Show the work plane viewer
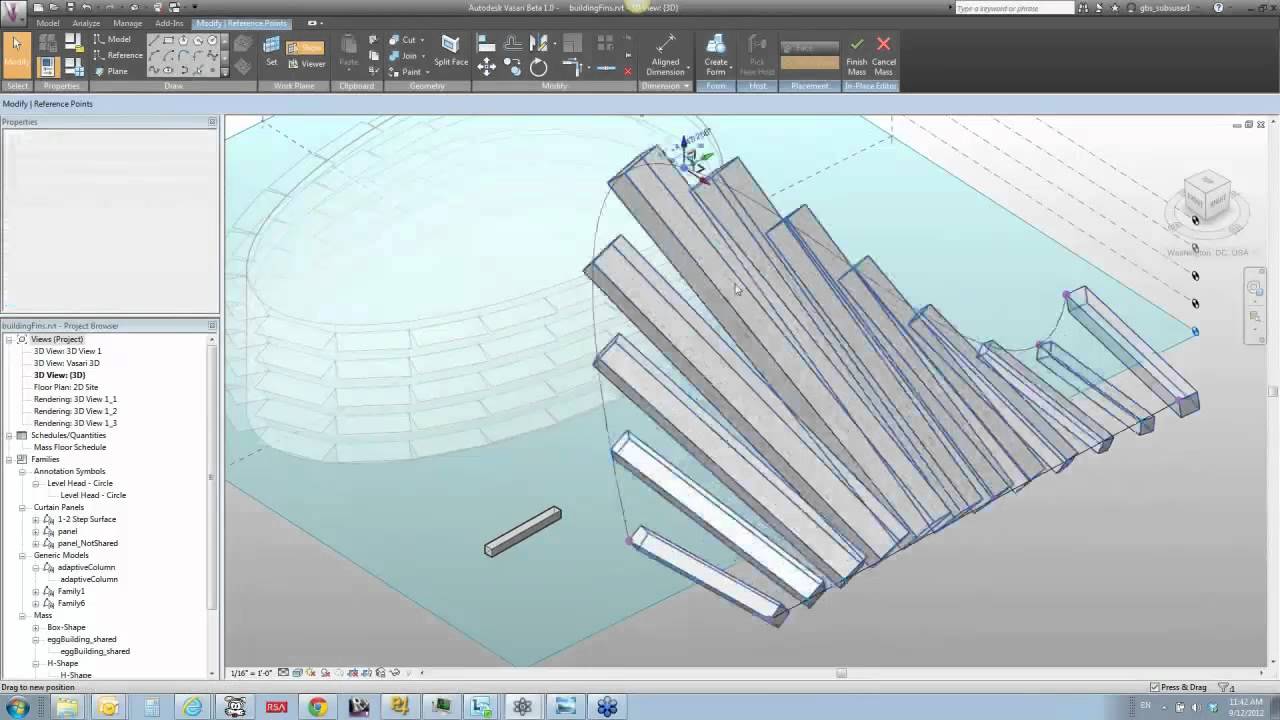The height and width of the screenshot is (720, 1280). (x=313, y=63)
